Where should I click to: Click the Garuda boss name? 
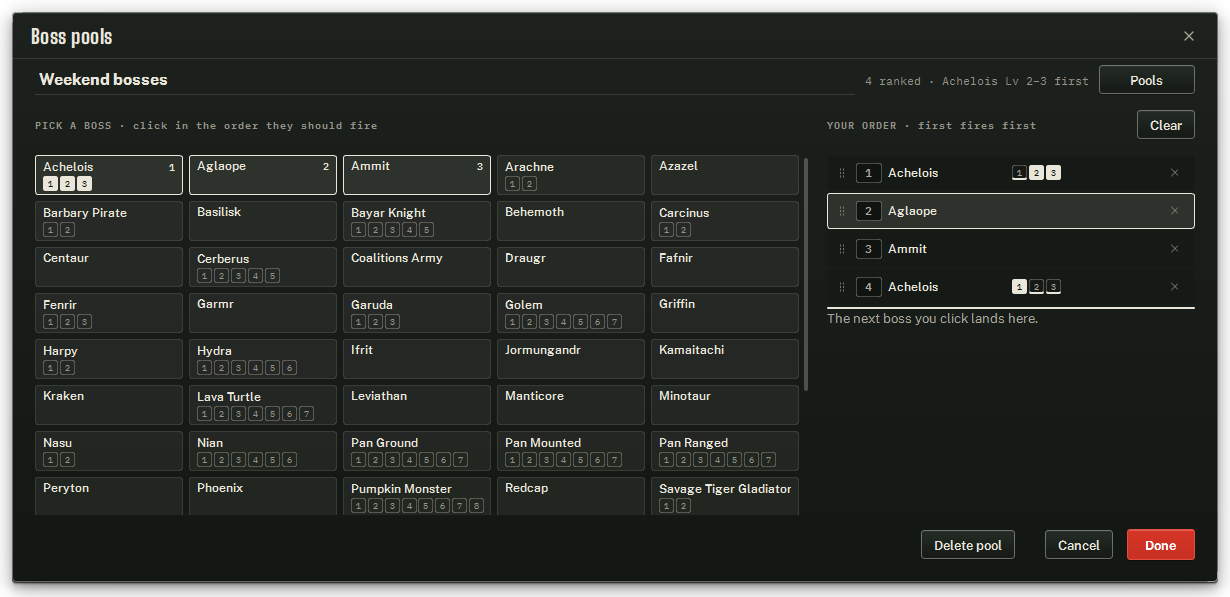click(372, 305)
